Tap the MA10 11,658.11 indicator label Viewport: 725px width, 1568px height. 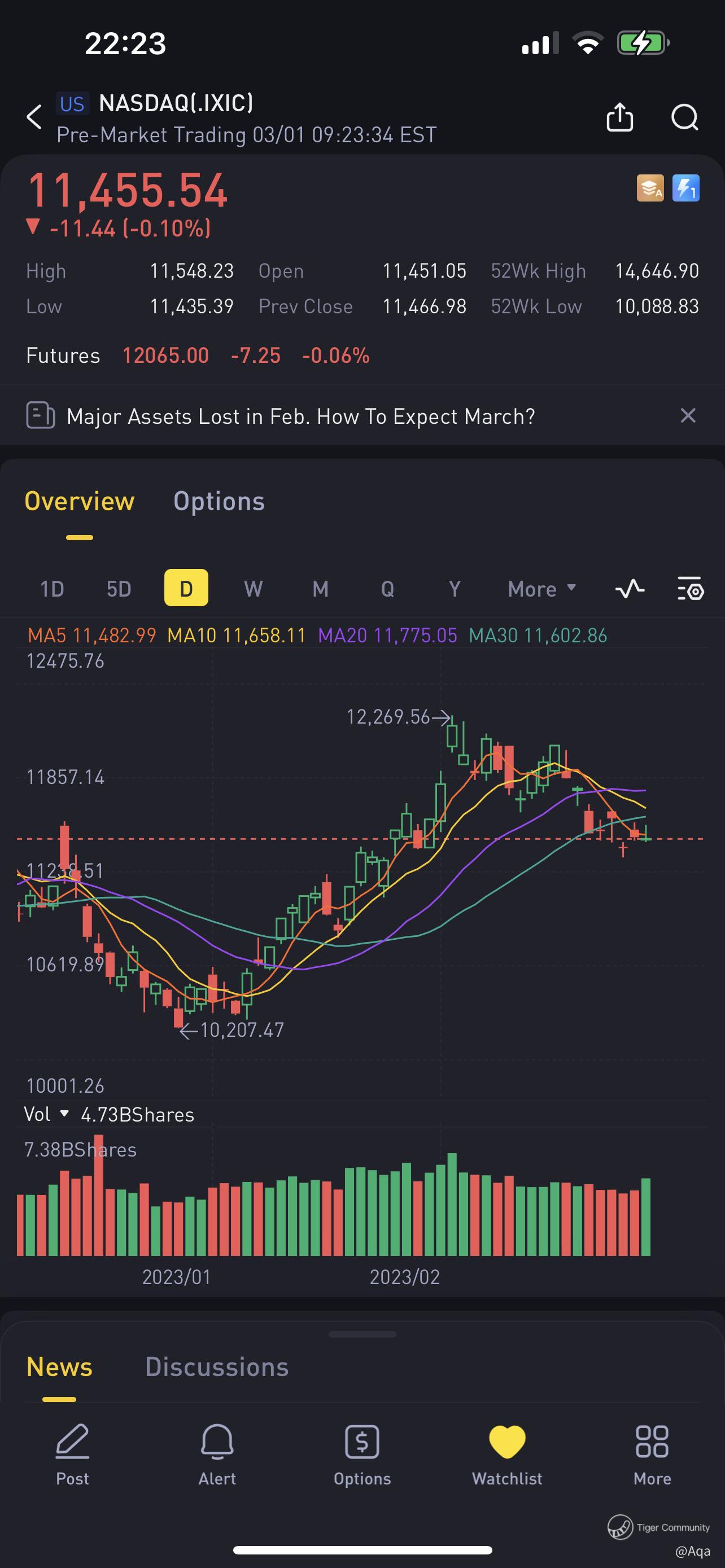click(237, 636)
